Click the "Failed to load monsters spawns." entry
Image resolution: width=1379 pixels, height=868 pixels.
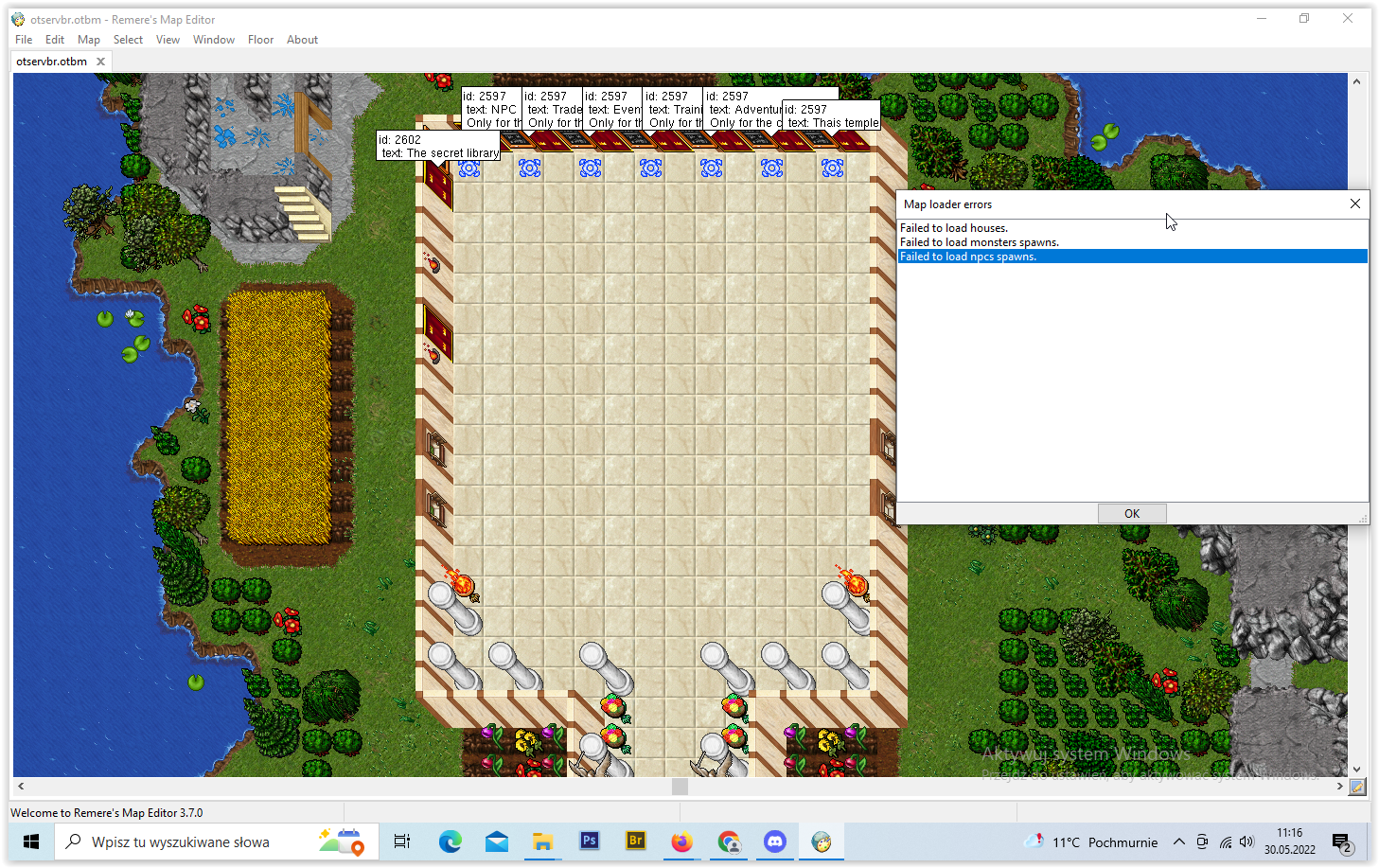980,241
